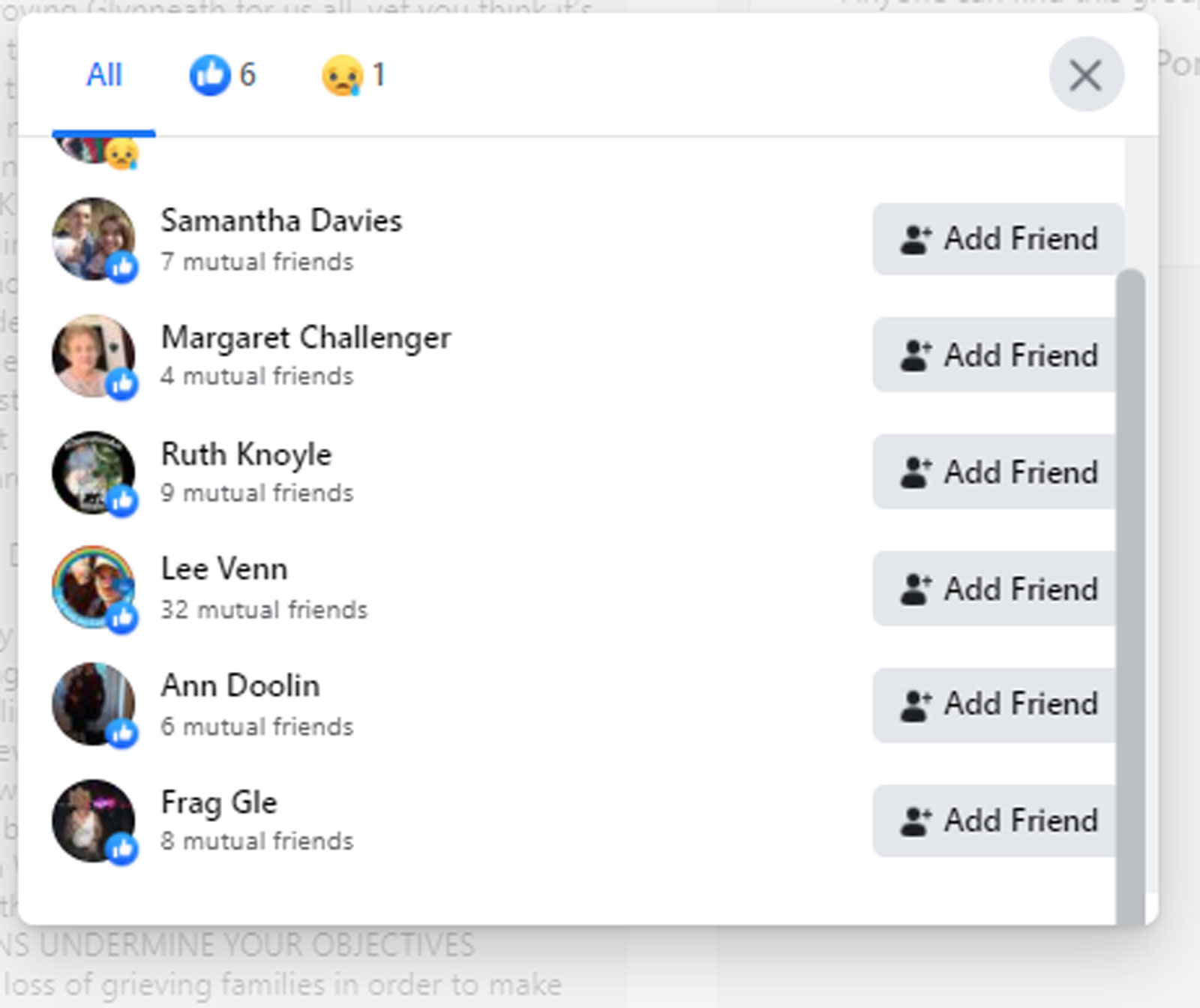Switch to the All reactions tab
1200x1008 pixels.
click(x=104, y=75)
